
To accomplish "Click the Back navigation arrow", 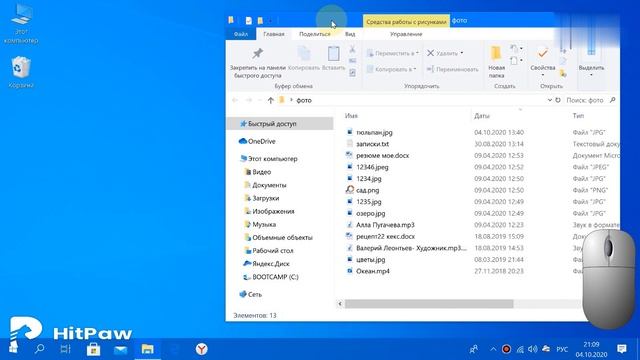I will point(235,100).
